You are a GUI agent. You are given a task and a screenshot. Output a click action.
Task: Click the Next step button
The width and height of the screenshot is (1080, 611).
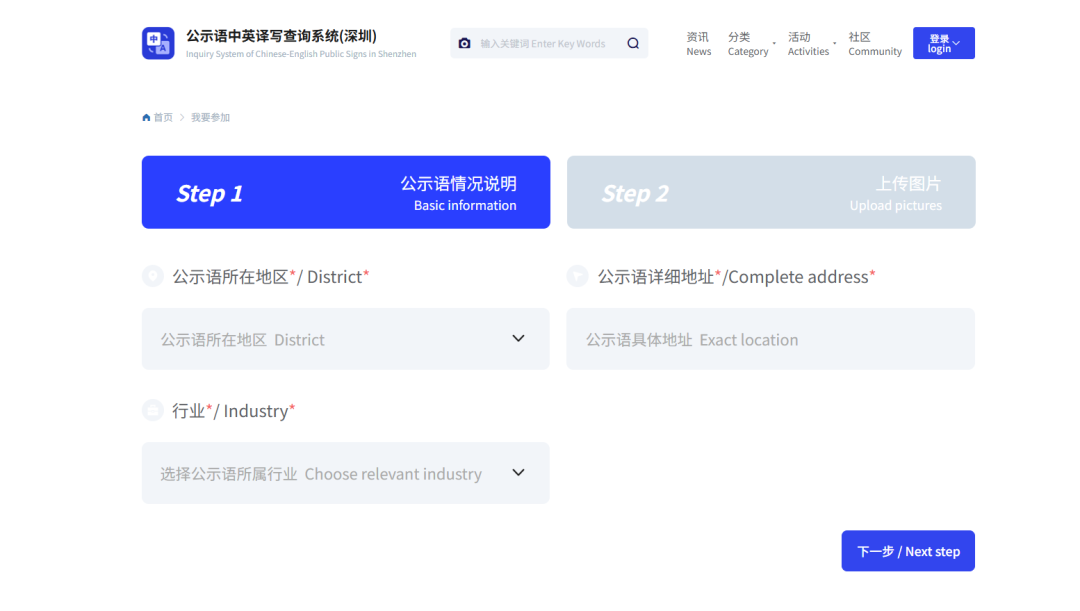[907, 551]
